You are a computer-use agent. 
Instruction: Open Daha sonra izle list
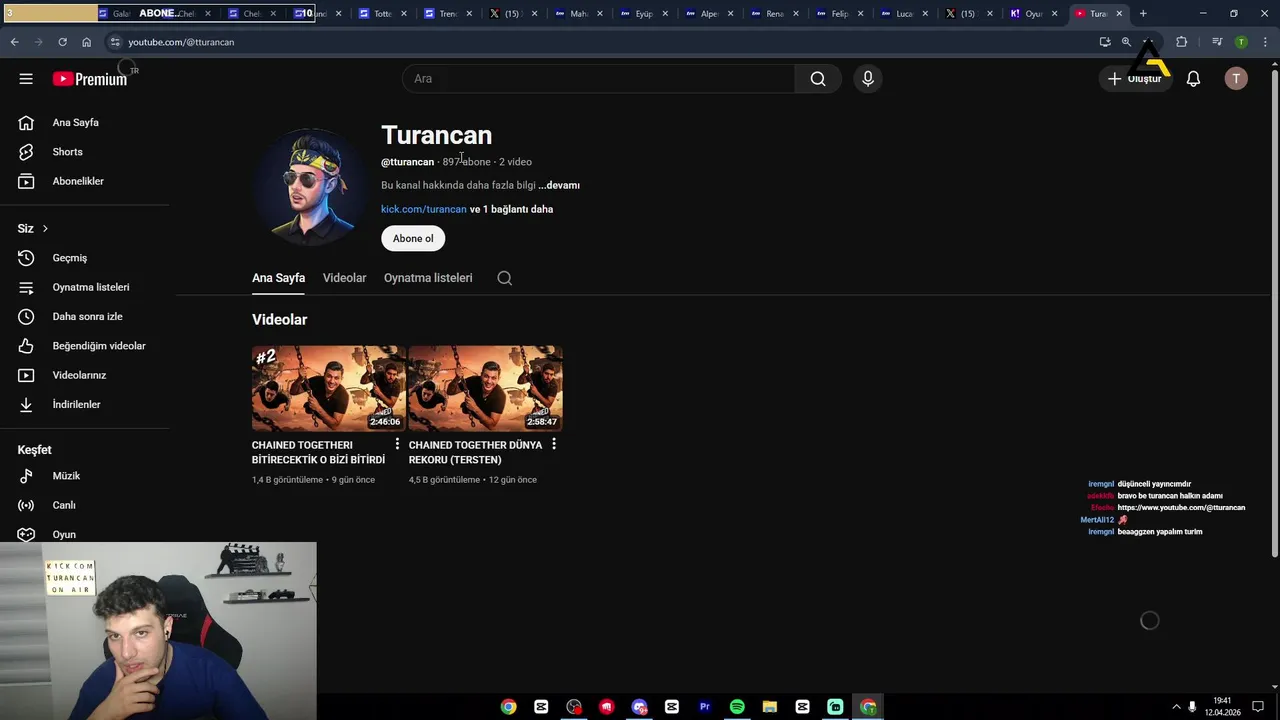[85, 316]
